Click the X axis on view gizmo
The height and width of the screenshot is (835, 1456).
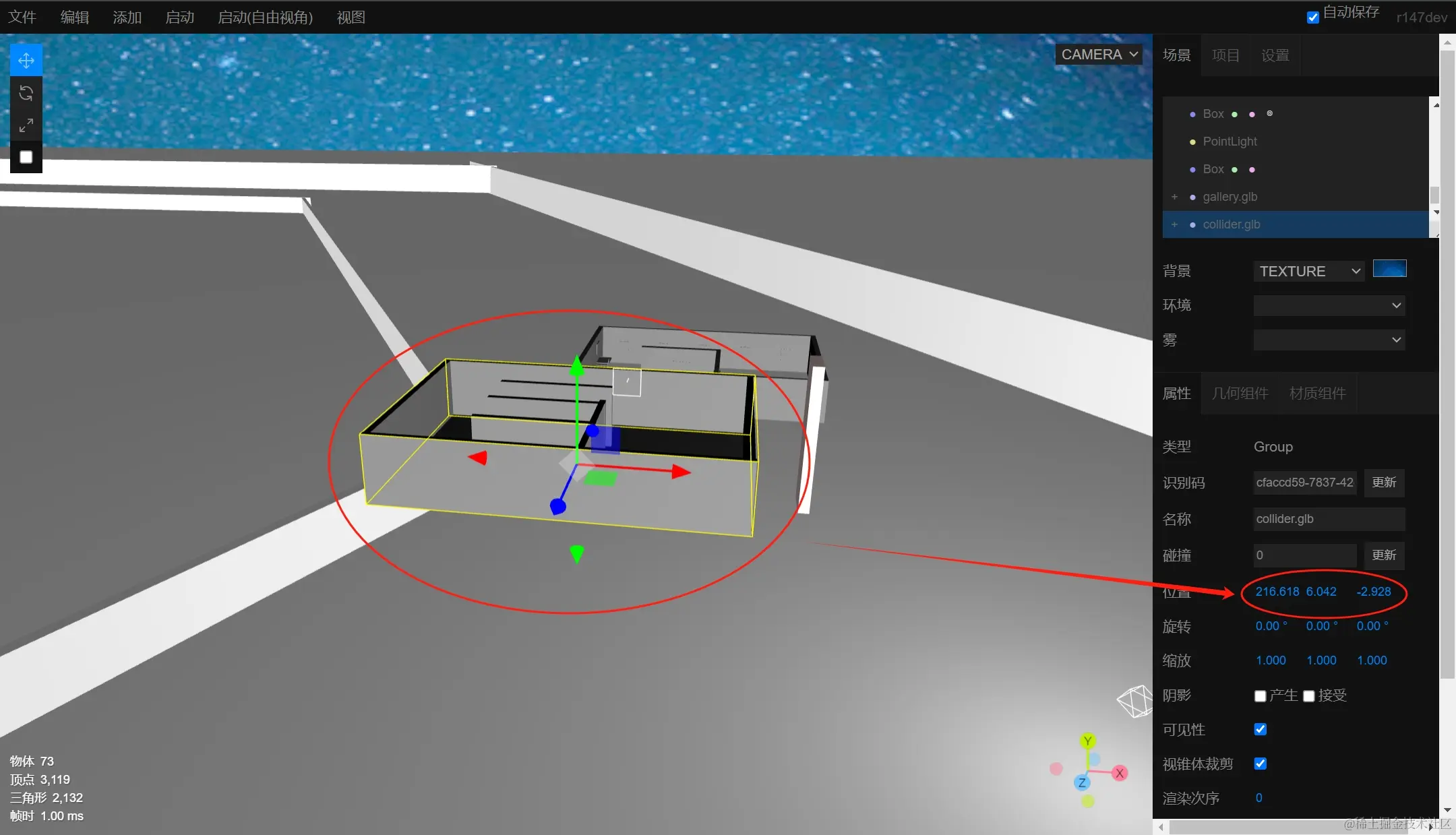(x=1120, y=773)
